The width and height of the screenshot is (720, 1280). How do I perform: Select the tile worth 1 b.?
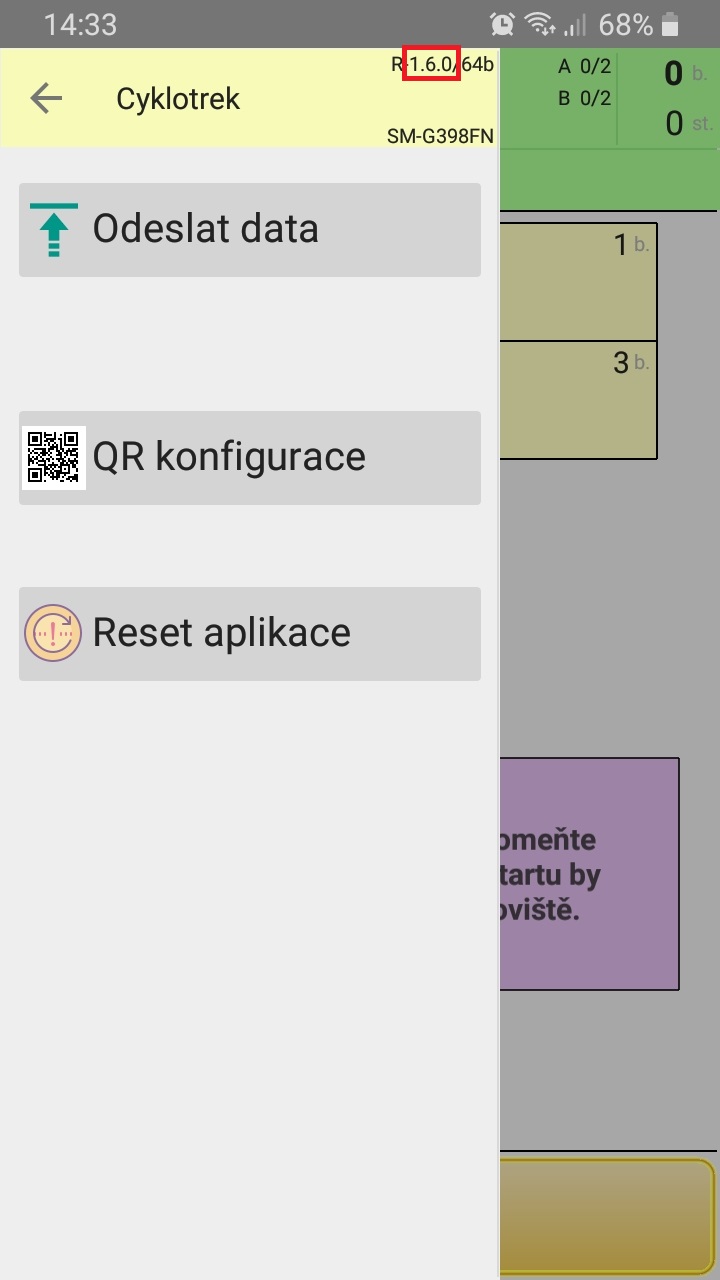[x=578, y=282]
